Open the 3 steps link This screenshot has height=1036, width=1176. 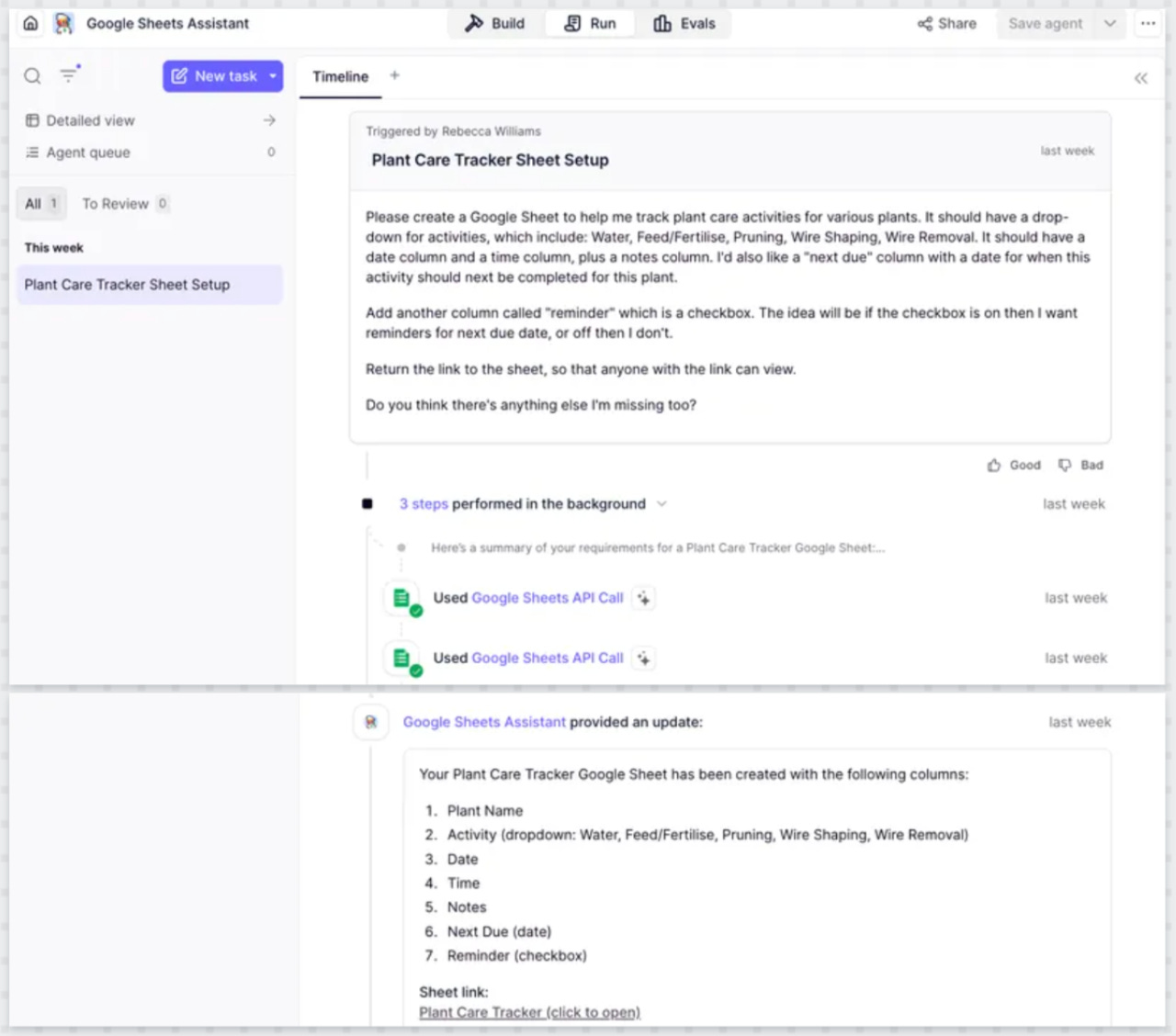coord(424,504)
